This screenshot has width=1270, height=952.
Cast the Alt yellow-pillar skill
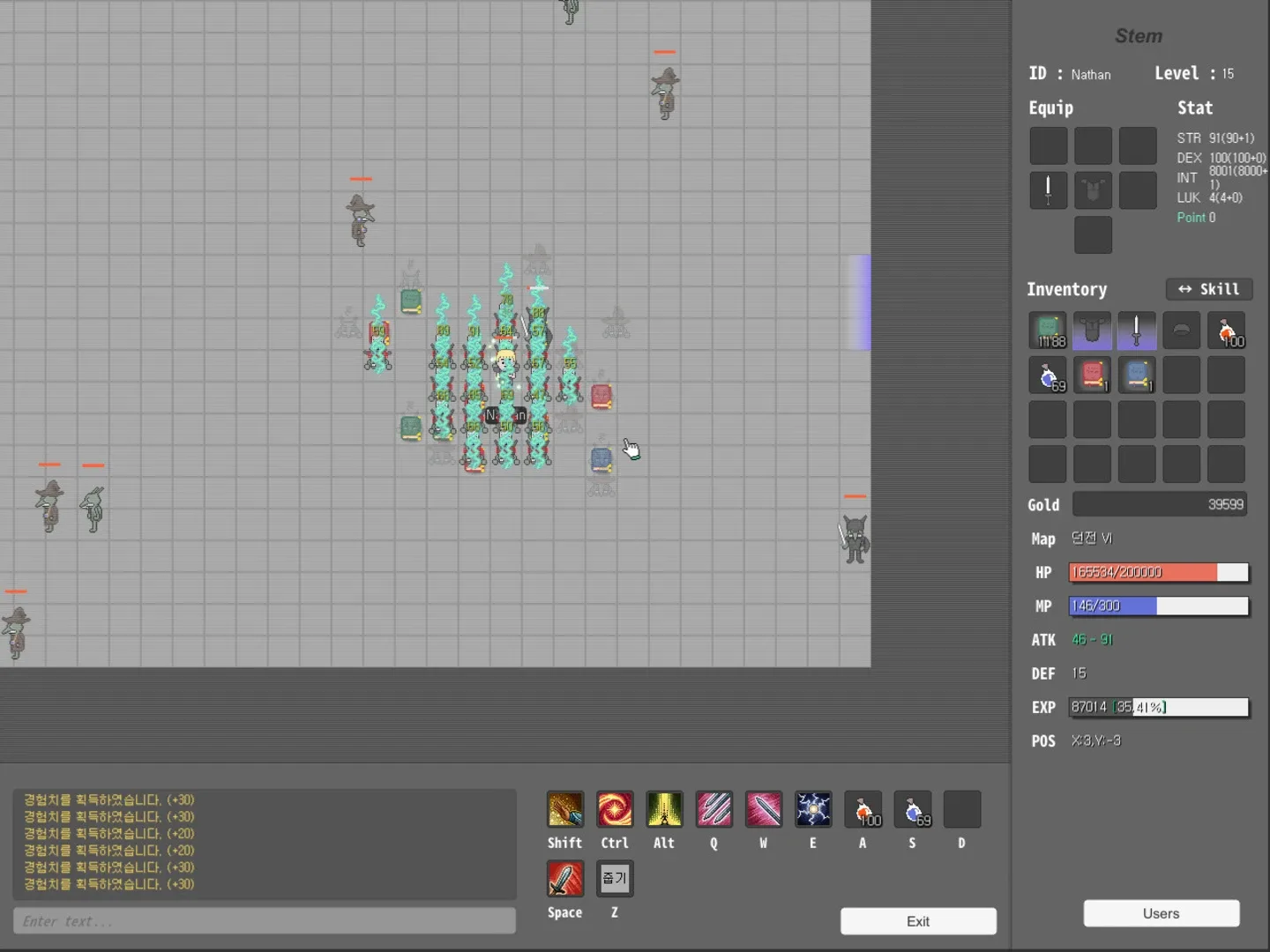664,808
